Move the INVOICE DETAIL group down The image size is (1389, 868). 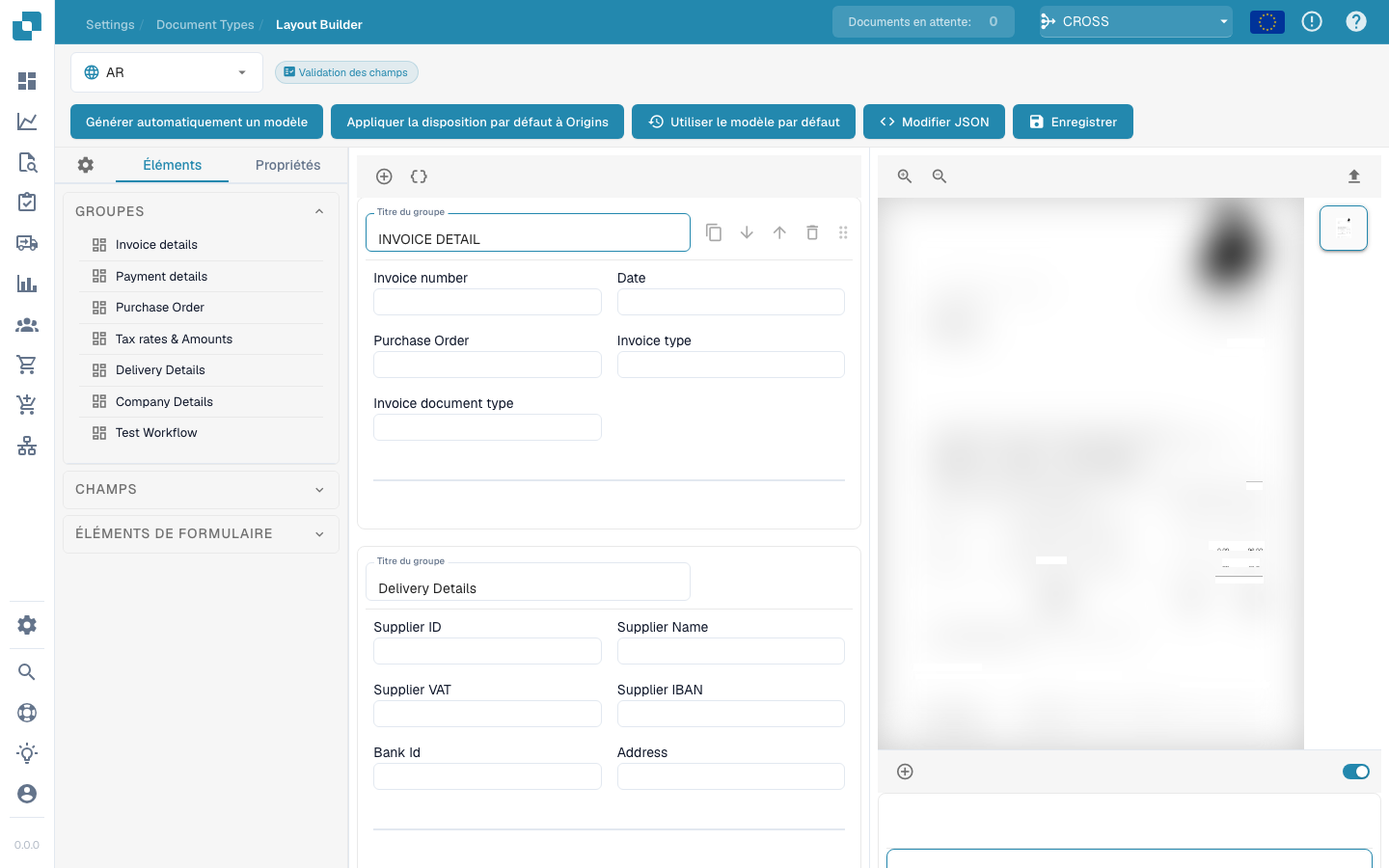pos(747,232)
